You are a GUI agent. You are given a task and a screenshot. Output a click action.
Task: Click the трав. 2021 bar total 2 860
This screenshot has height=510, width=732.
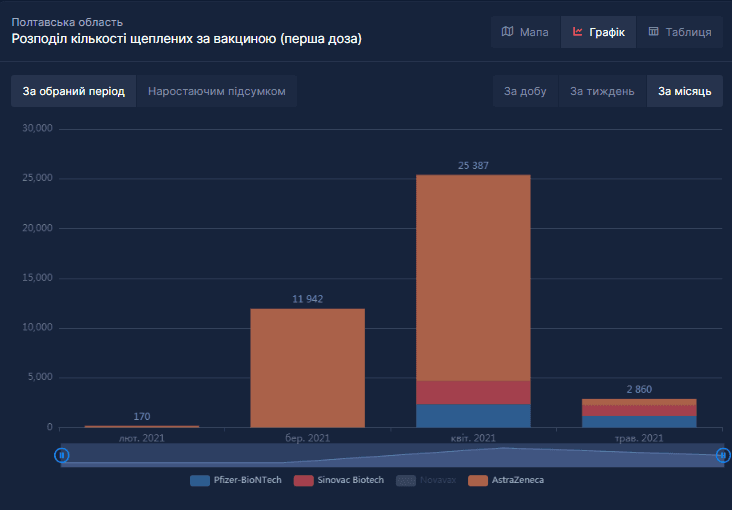639,413
